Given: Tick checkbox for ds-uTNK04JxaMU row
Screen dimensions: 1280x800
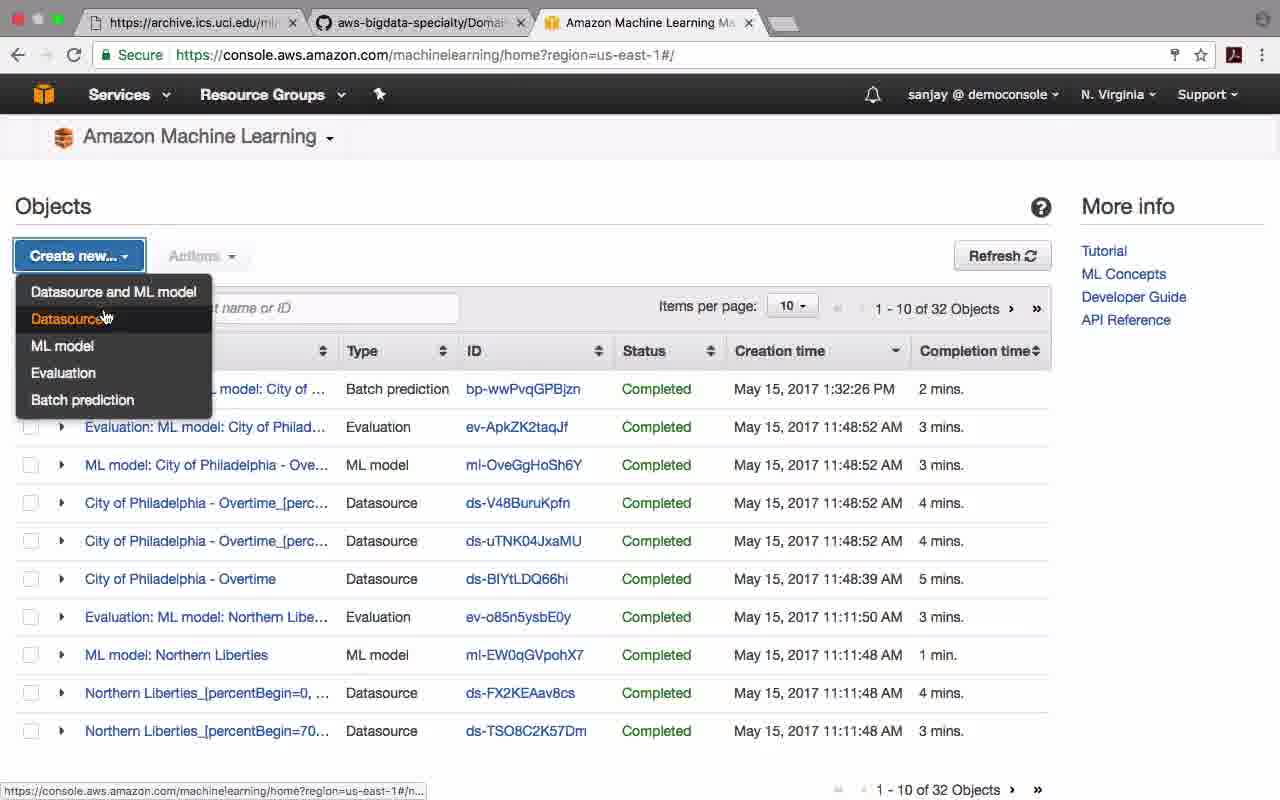Looking at the screenshot, I should click(x=31, y=541).
